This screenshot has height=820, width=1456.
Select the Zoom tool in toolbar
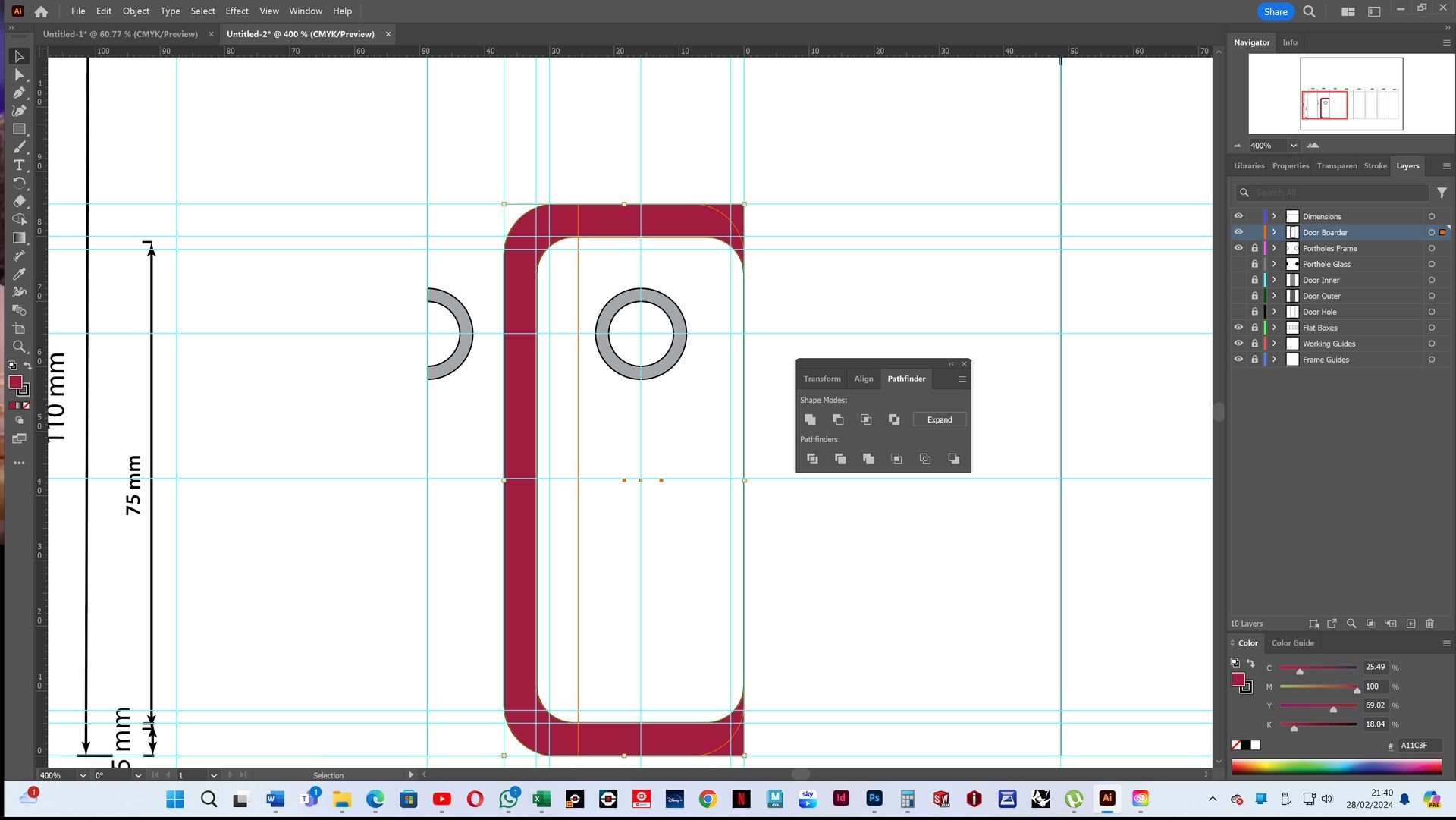(19, 347)
